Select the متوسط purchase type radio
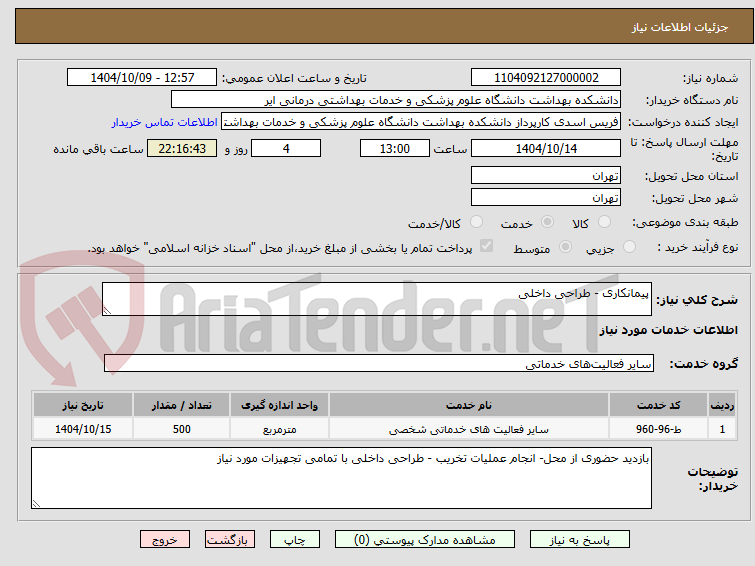Screen dimensions: 755x566 565,247
